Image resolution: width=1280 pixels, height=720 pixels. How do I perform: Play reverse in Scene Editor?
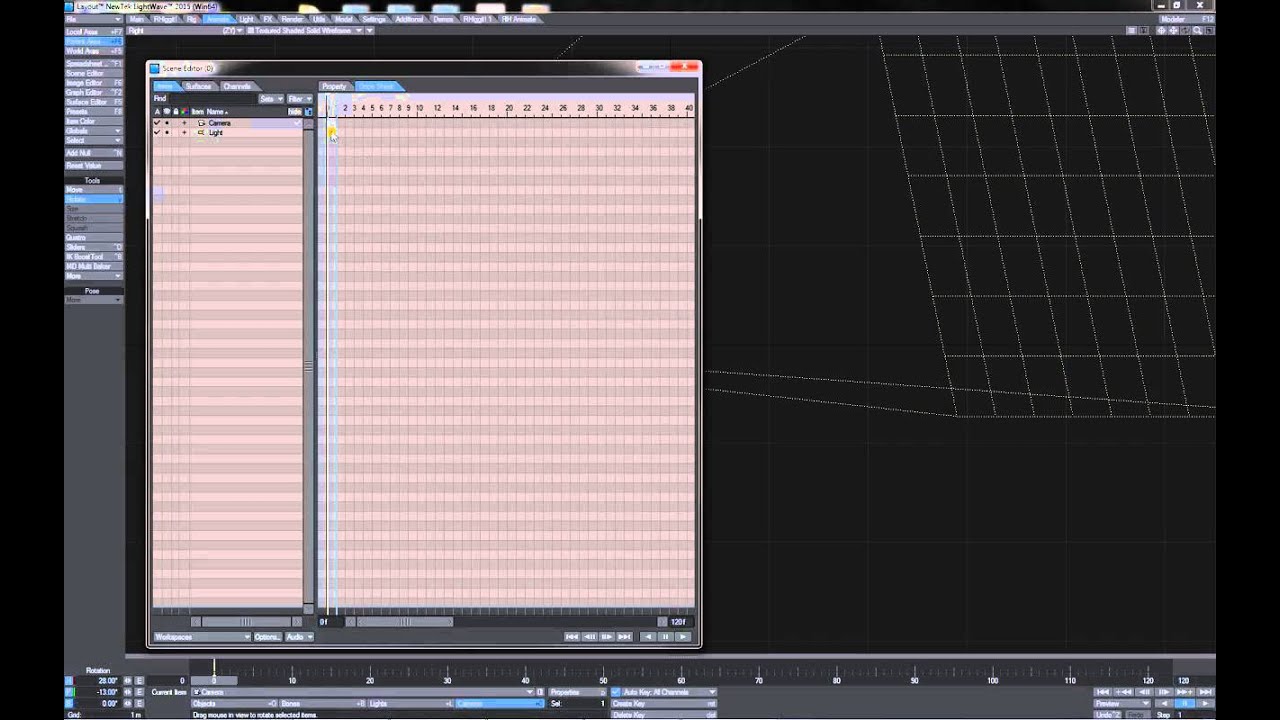(648, 637)
